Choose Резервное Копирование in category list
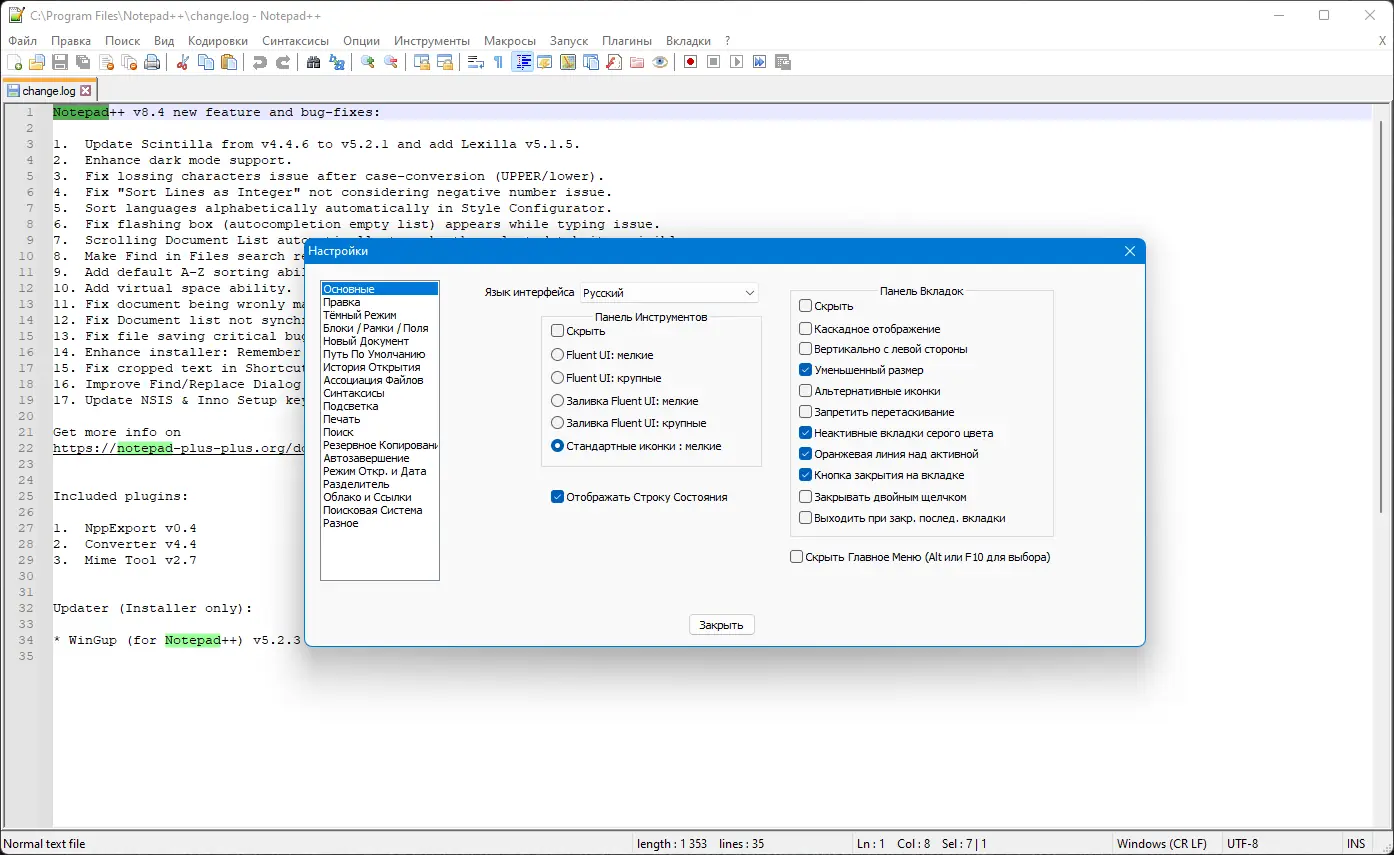Viewport: 1394px width, 855px height. (x=380, y=445)
